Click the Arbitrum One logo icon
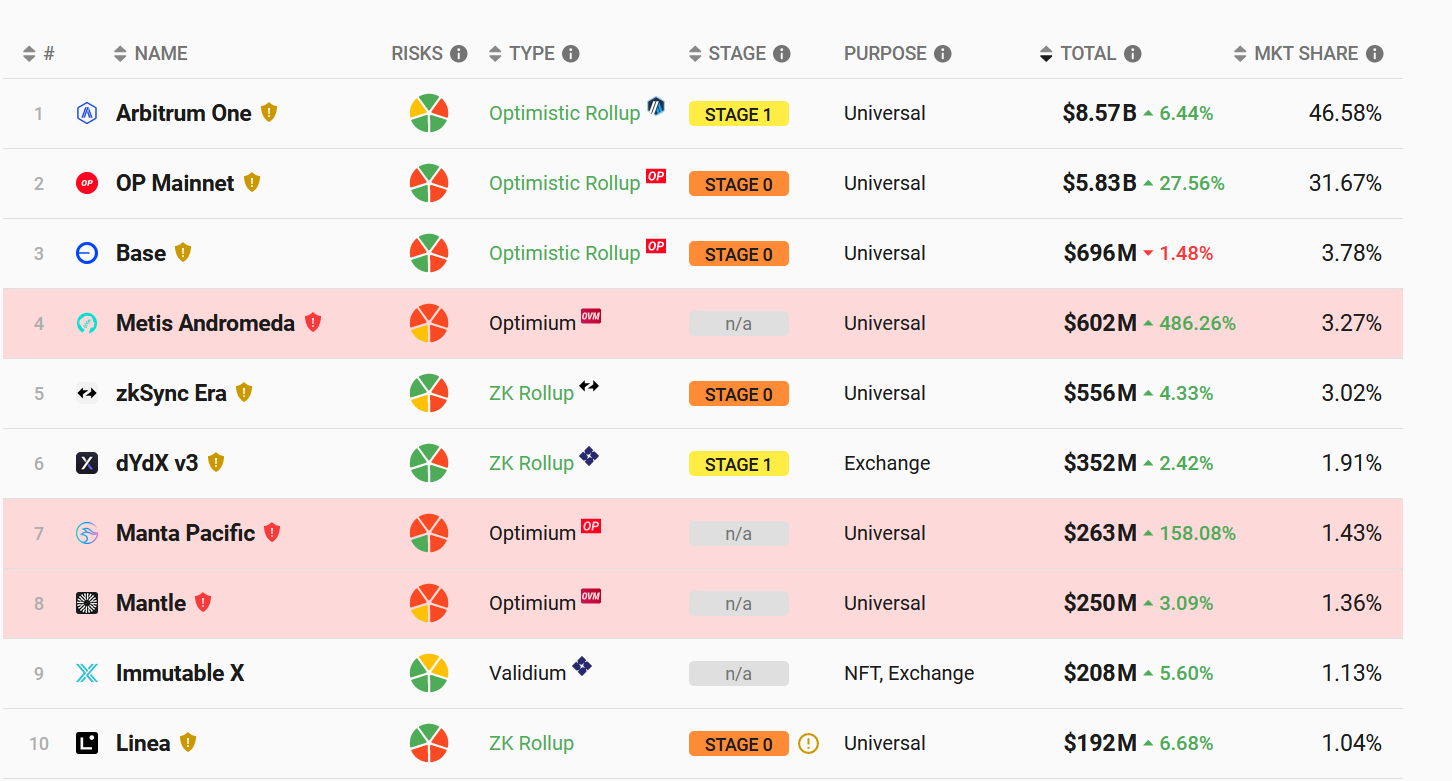This screenshot has width=1452, height=781. point(87,114)
